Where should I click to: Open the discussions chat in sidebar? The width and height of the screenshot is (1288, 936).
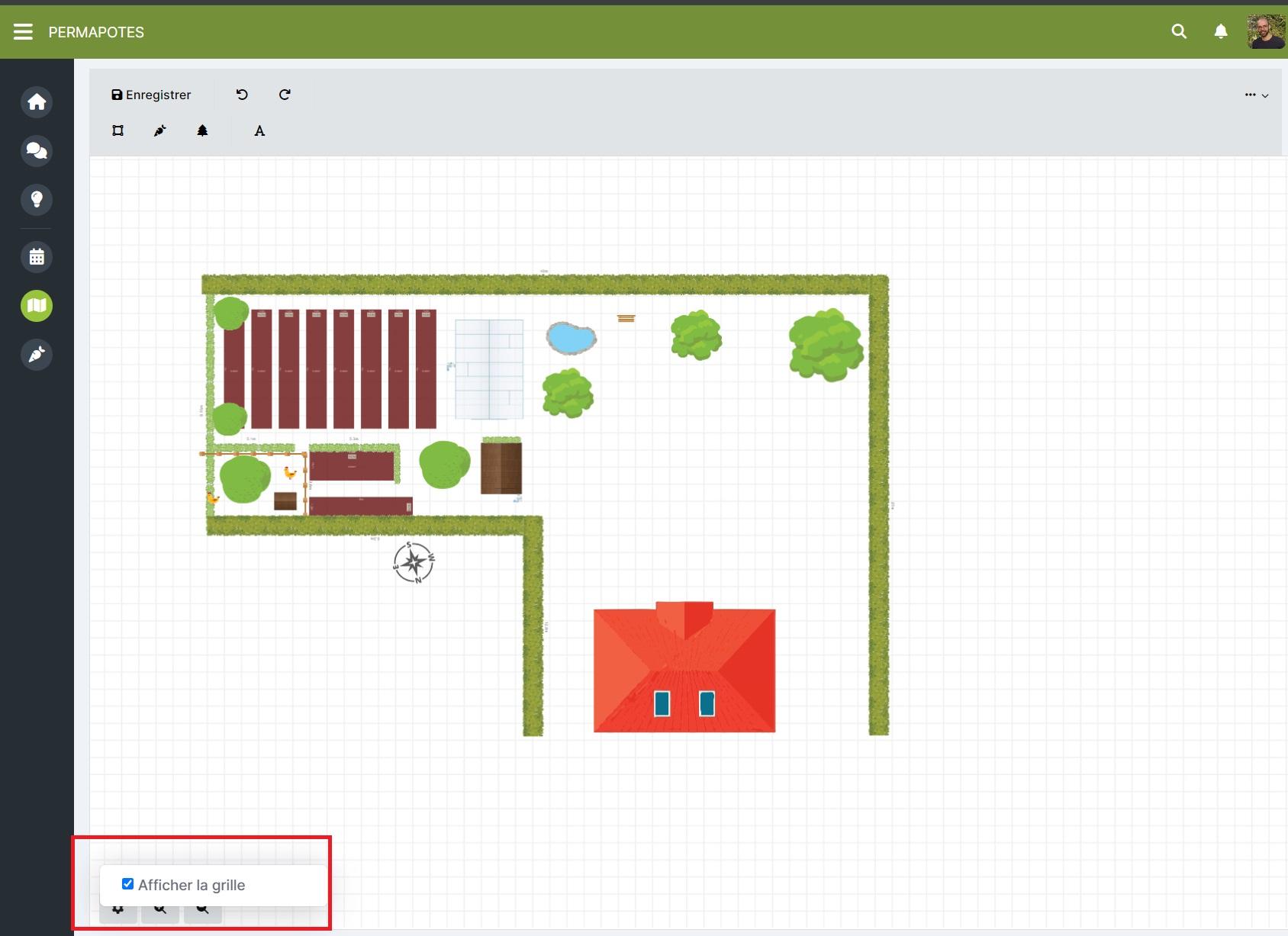[x=37, y=151]
